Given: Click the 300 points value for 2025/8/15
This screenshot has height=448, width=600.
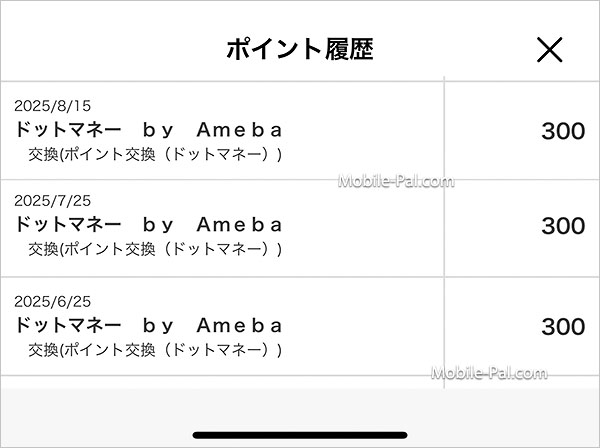Looking at the screenshot, I should (x=563, y=131).
